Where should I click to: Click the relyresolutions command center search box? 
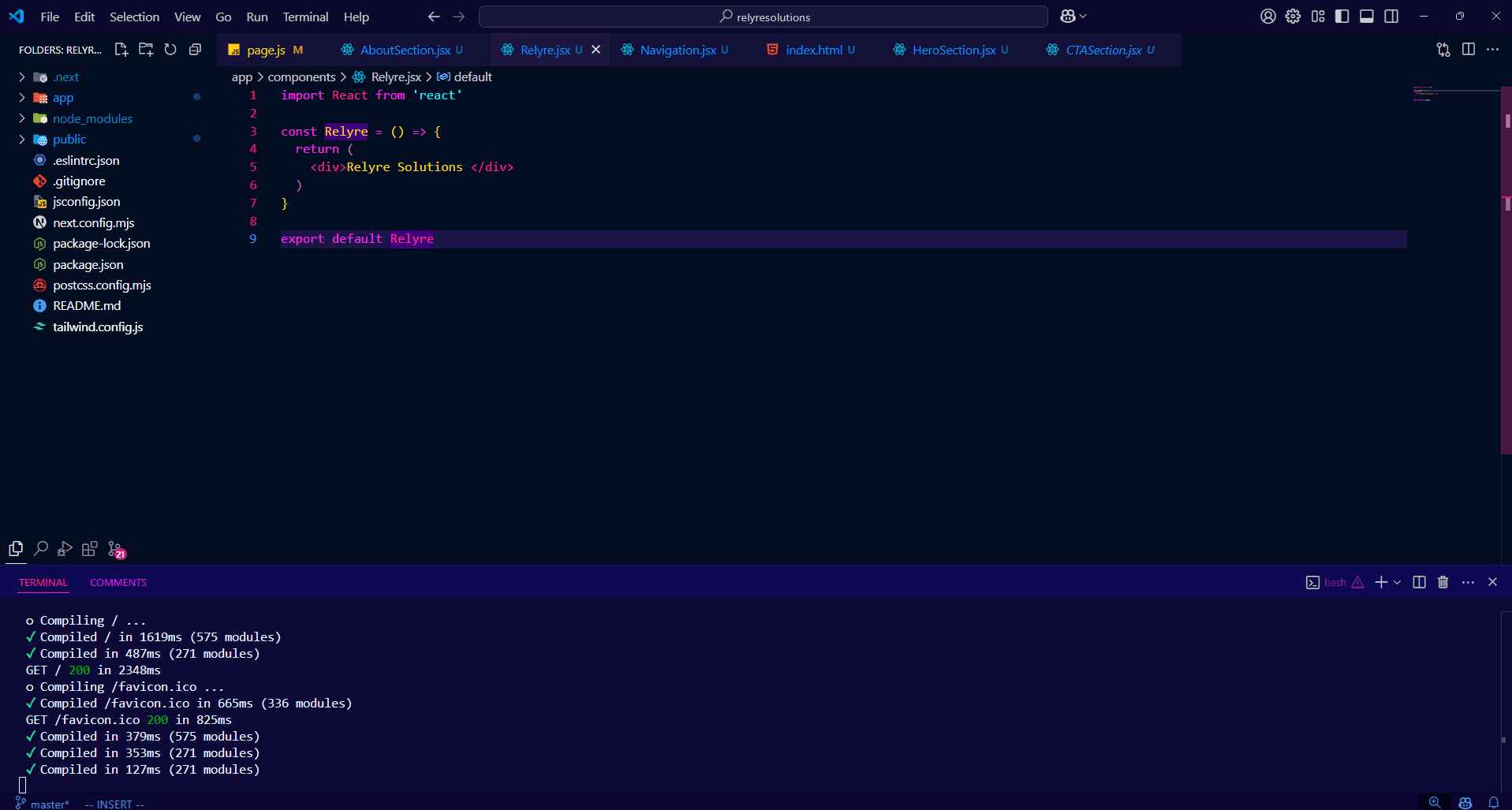(x=763, y=17)
